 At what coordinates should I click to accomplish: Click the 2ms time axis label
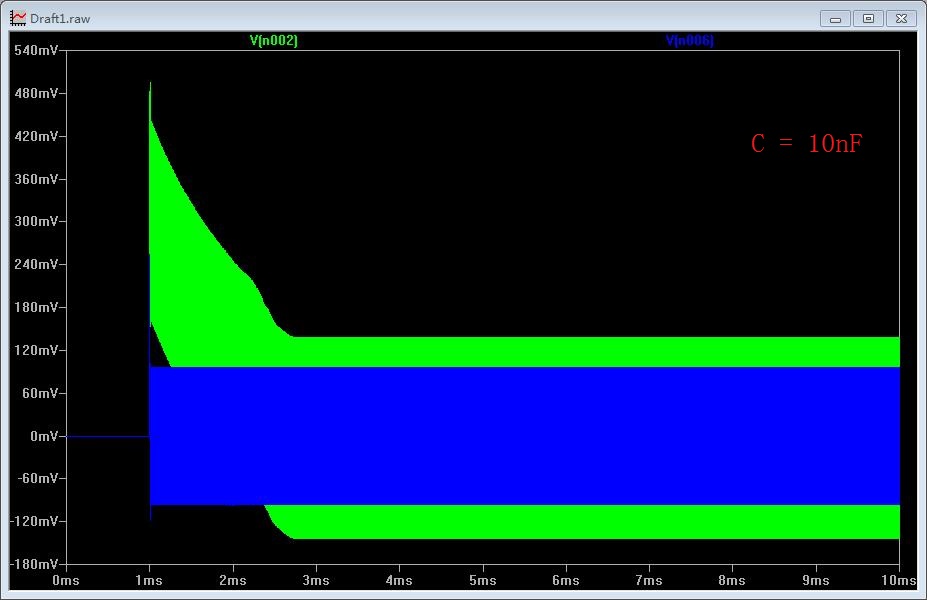click(x=232, y=580)
